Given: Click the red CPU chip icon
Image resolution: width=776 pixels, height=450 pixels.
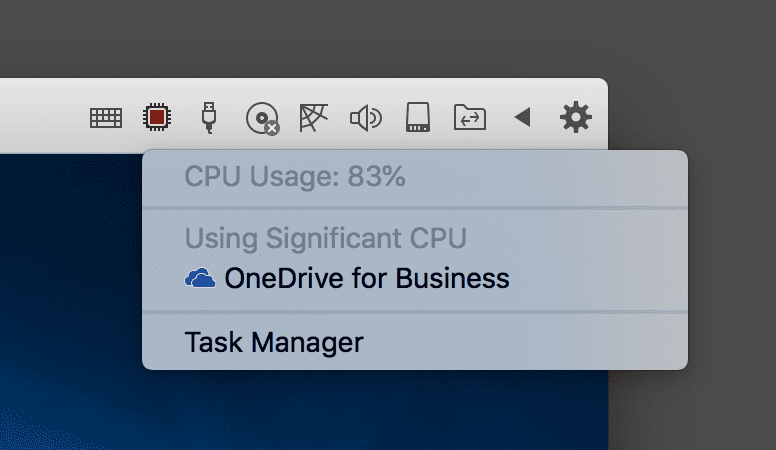Looking at the screenshot, I should pos(157,117).
